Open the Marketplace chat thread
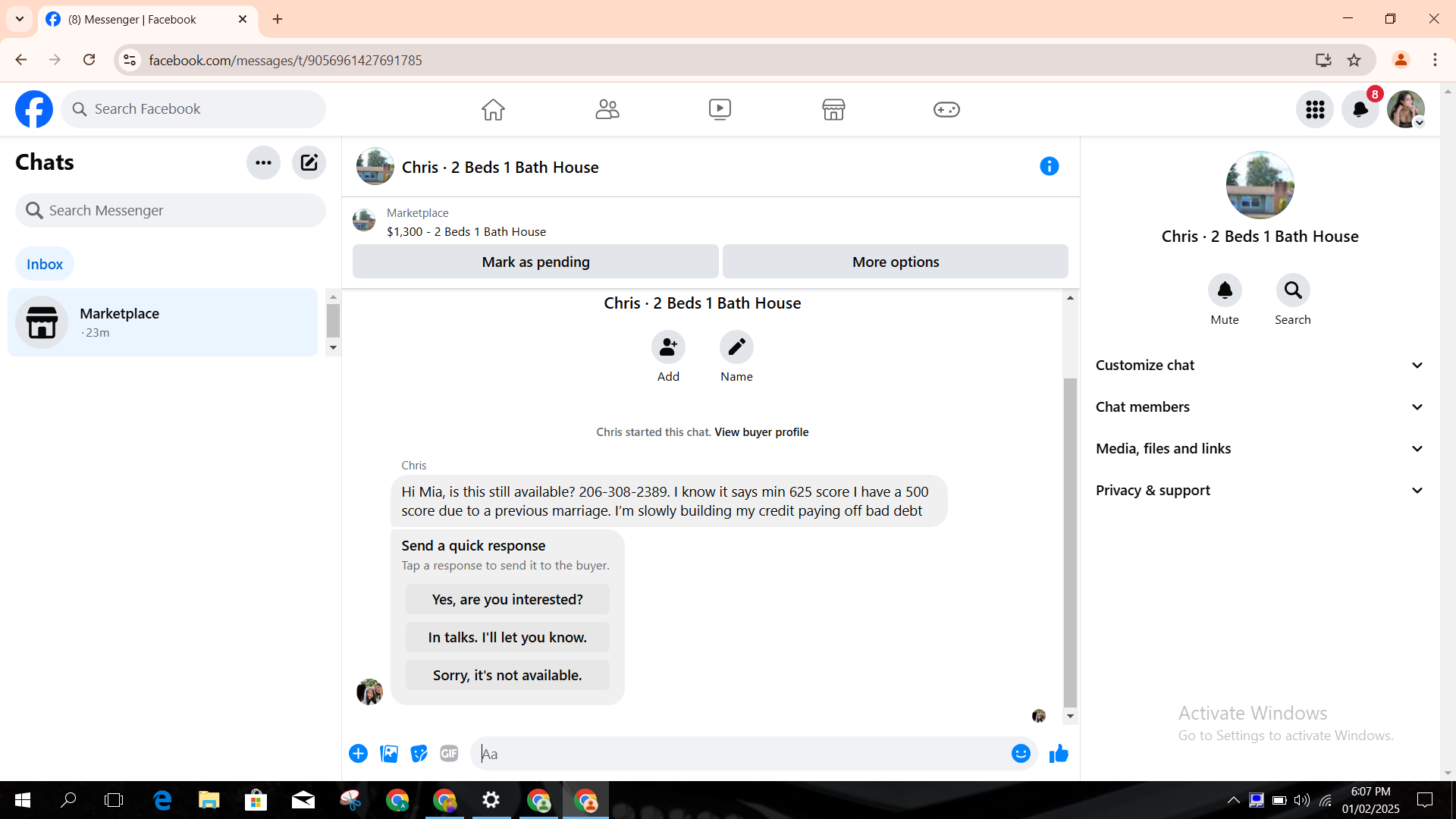The width and height of the screenshot is (1456, 819). click(162, 322)
